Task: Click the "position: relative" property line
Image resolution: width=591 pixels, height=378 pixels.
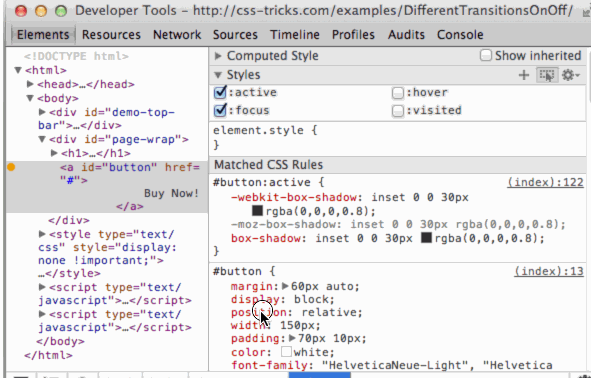Action: click(297, 312)
